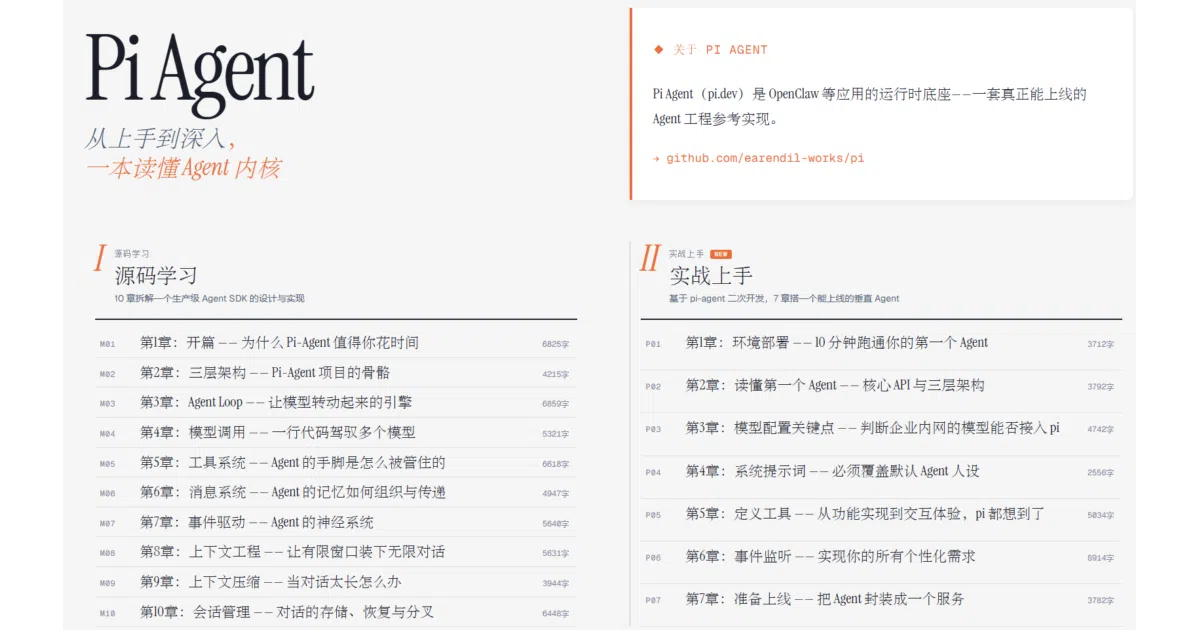Click the 关于 PI AGENT label
This screenshot has height=630, width=1200.
(x=720, y=49)
